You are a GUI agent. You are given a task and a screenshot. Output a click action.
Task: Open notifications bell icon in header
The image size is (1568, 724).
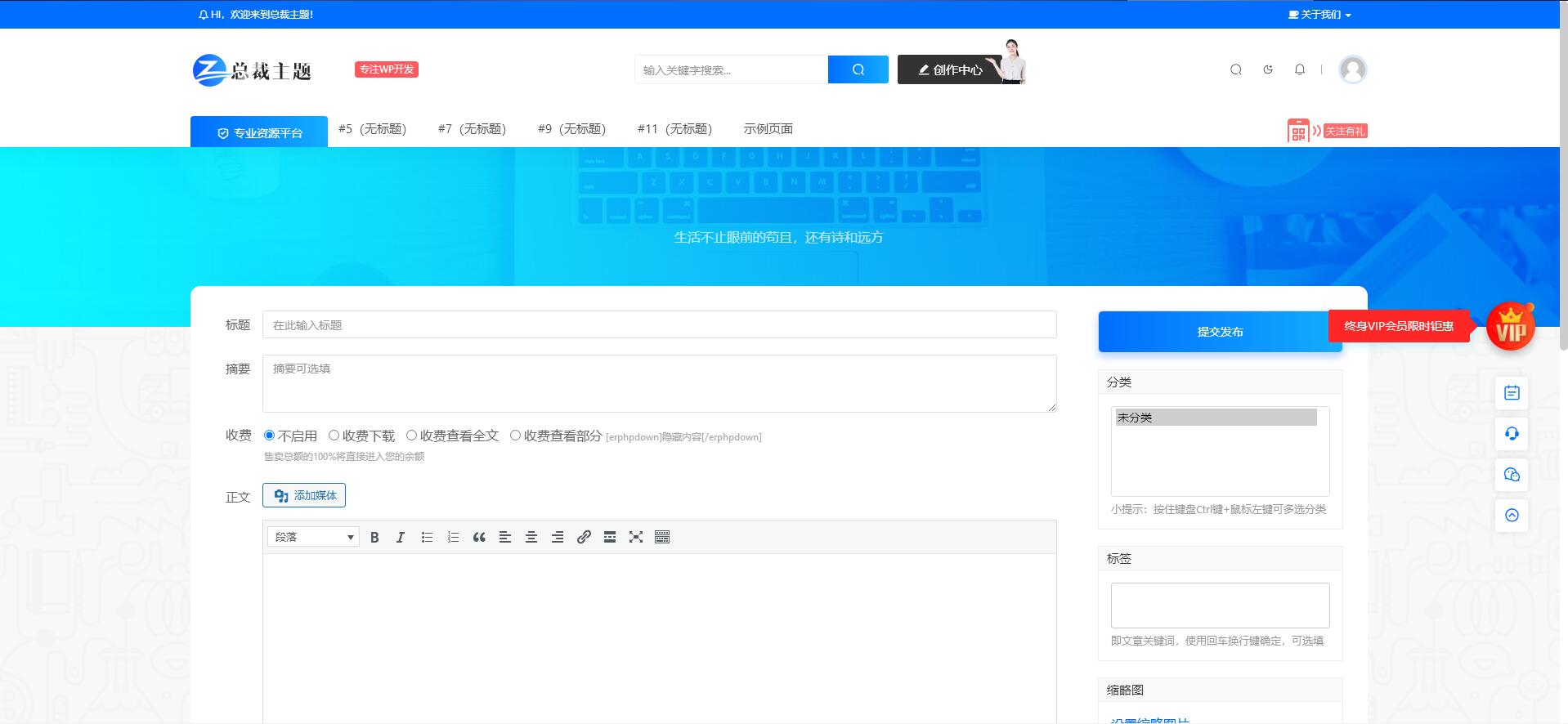[1300, 69]
